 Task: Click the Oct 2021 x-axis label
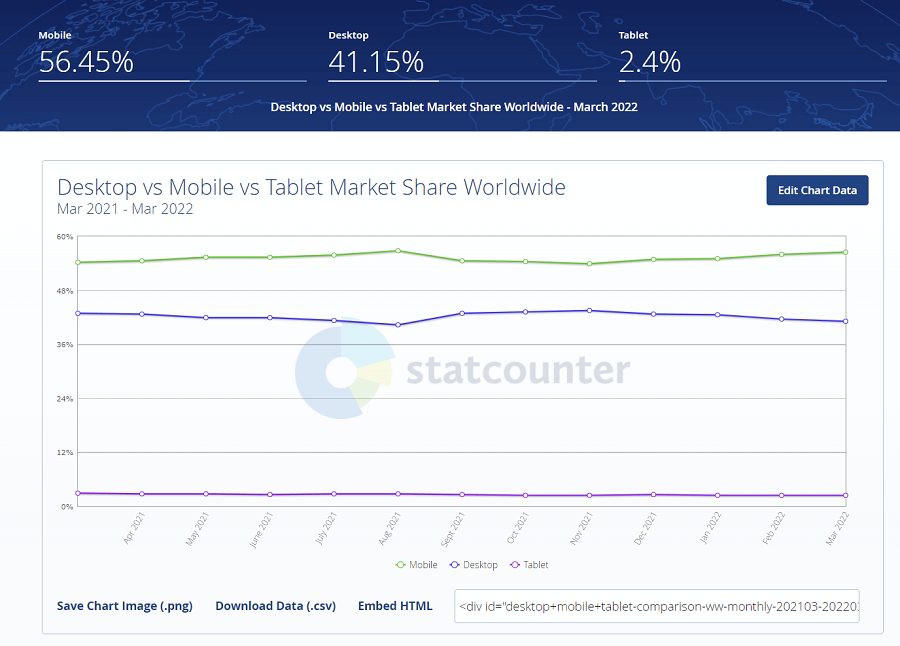pyautogui.click(x=518, y=528)
